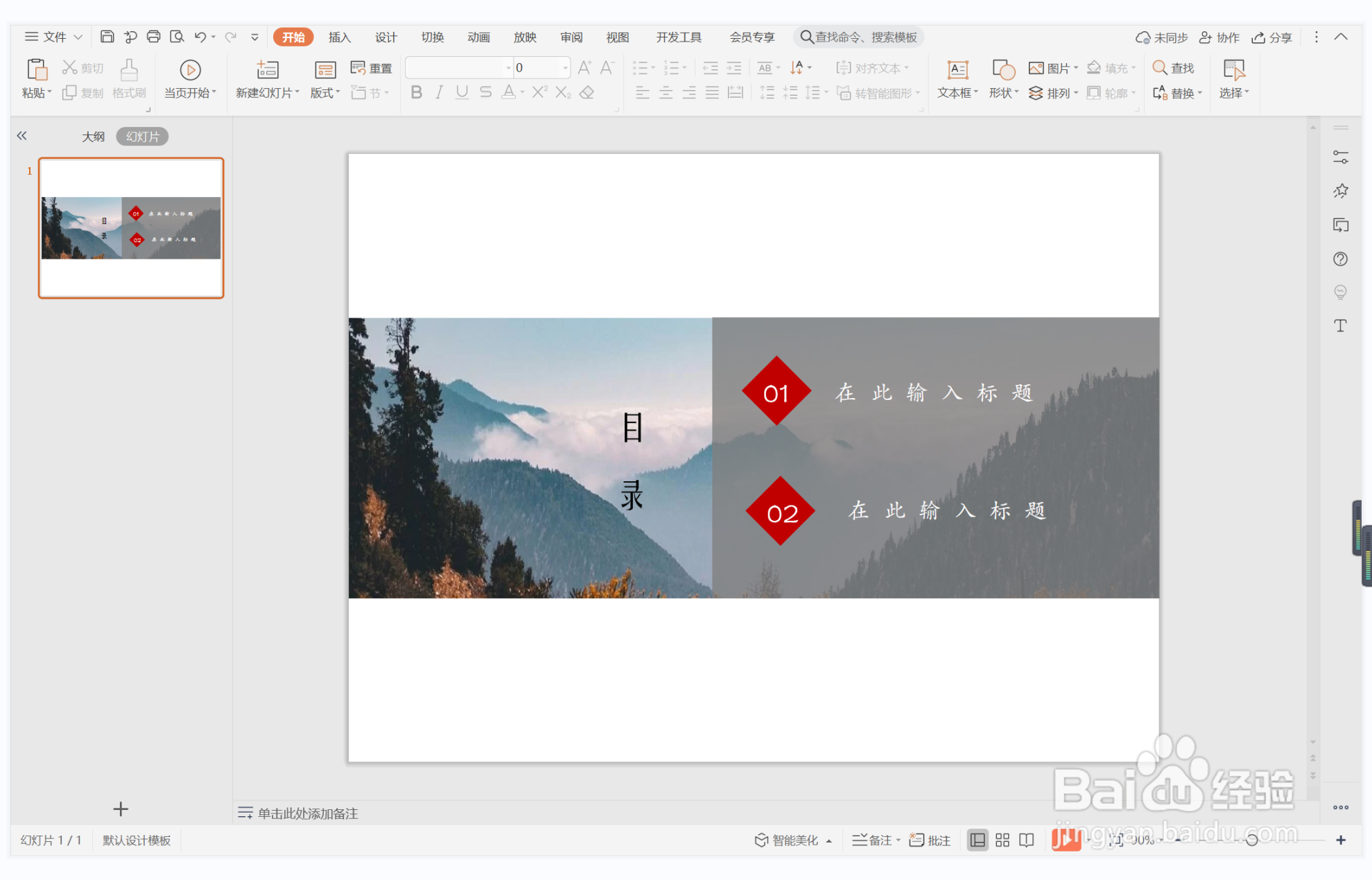Click the Increase Indent icon

pos(733,67)
